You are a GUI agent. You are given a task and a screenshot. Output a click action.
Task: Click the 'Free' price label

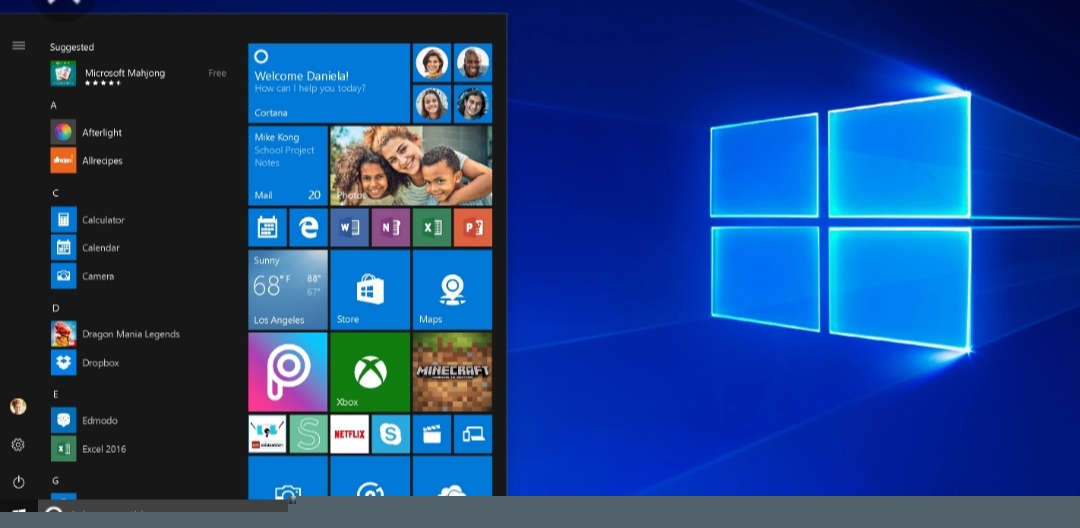217,73
